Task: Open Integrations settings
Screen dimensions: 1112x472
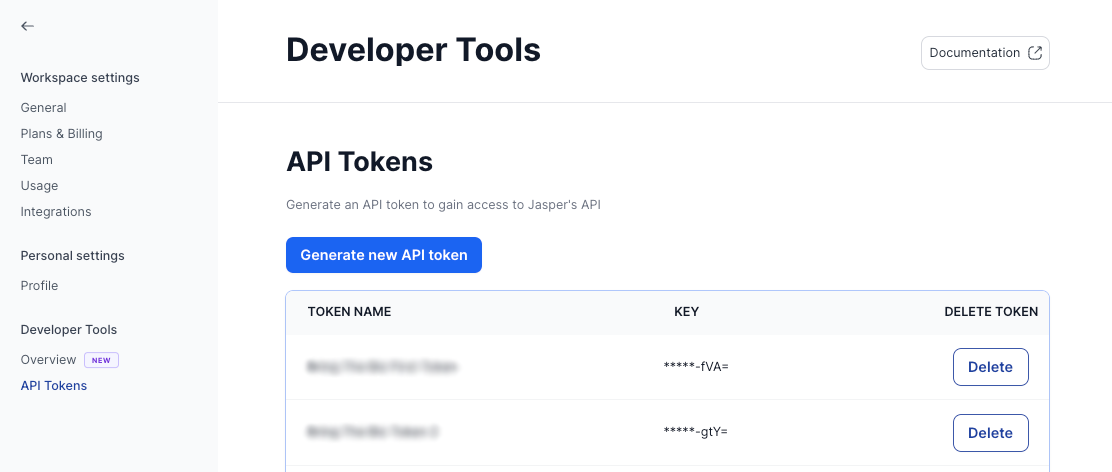Action: 56,212
